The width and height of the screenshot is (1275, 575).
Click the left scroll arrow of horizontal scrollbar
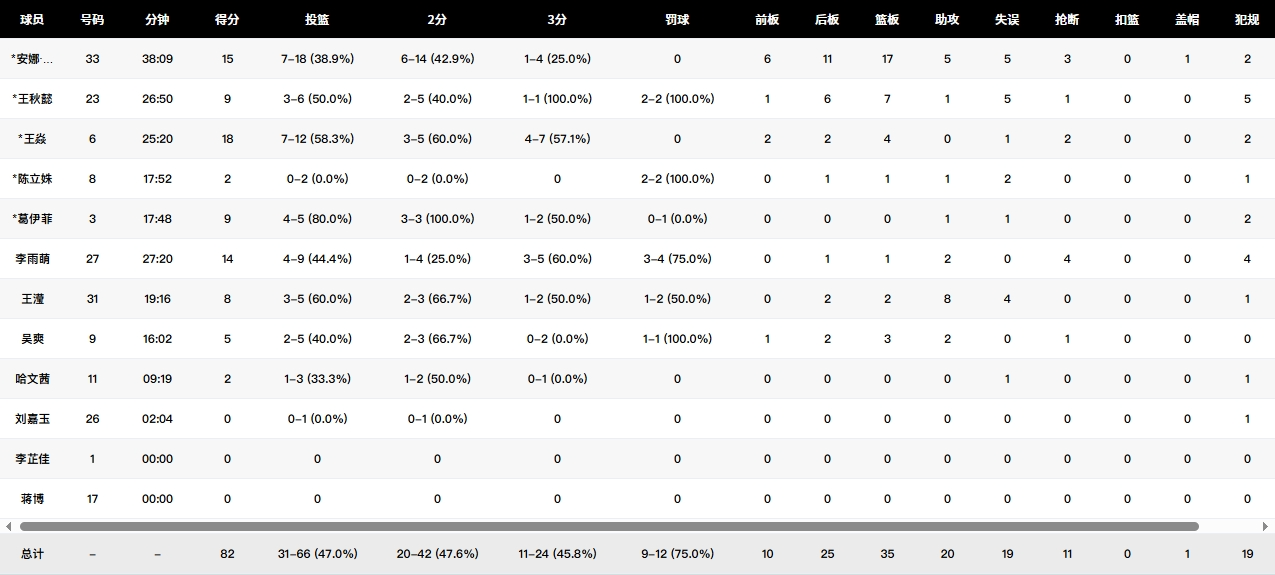click(9, 526)
